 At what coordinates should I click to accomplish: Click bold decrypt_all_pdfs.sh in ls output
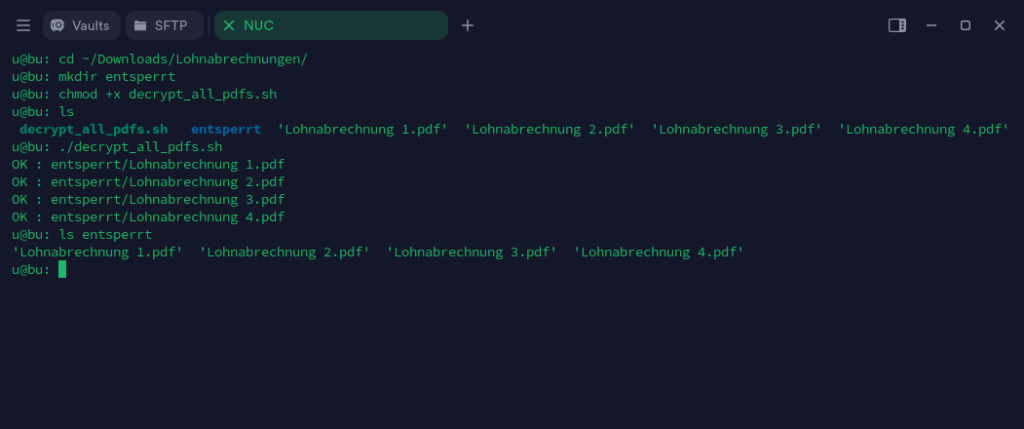[93, 129]
